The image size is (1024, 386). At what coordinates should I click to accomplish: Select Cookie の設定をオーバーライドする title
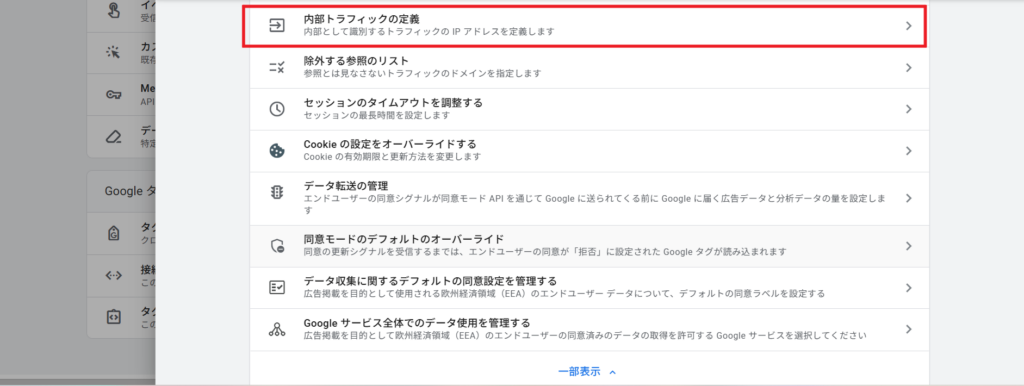390,144
